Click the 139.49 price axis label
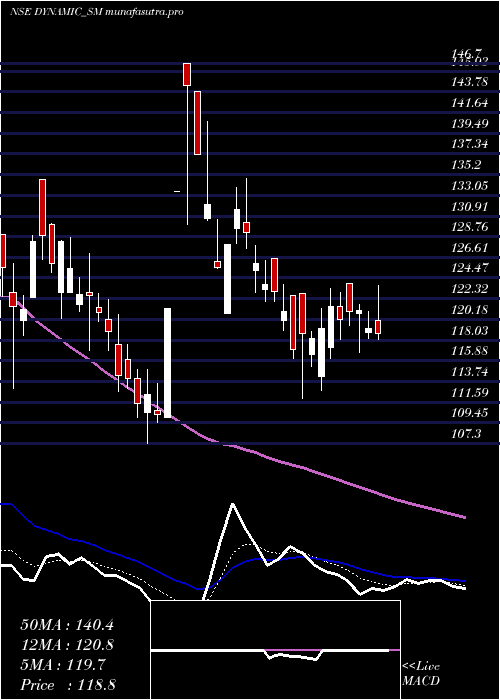 pos(470,124)
